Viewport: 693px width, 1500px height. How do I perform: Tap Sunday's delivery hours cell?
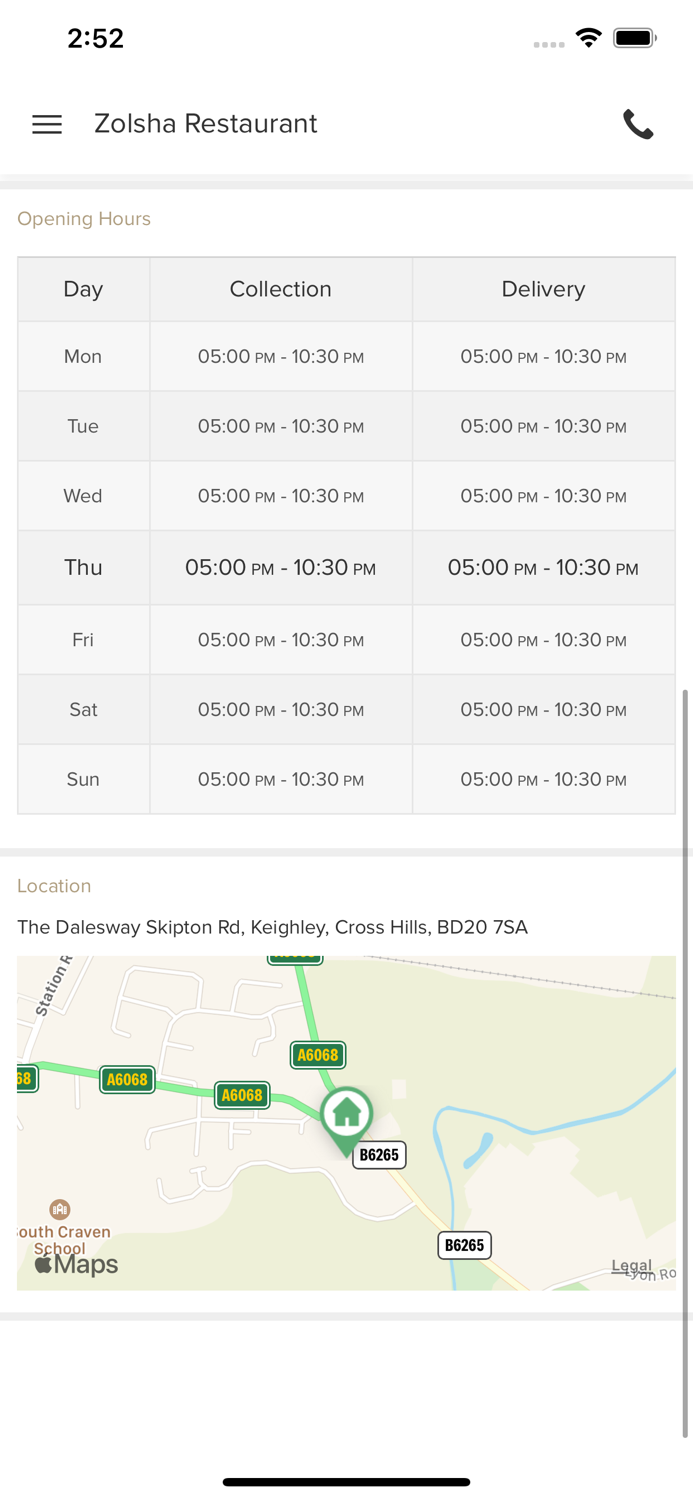pos(543,779)
